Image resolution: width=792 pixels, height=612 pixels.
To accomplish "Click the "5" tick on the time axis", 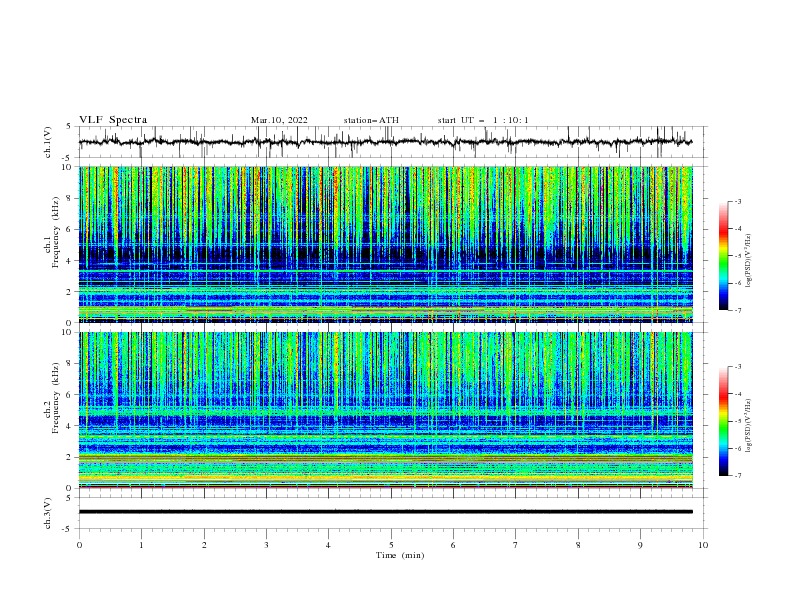I will [391, 545].
